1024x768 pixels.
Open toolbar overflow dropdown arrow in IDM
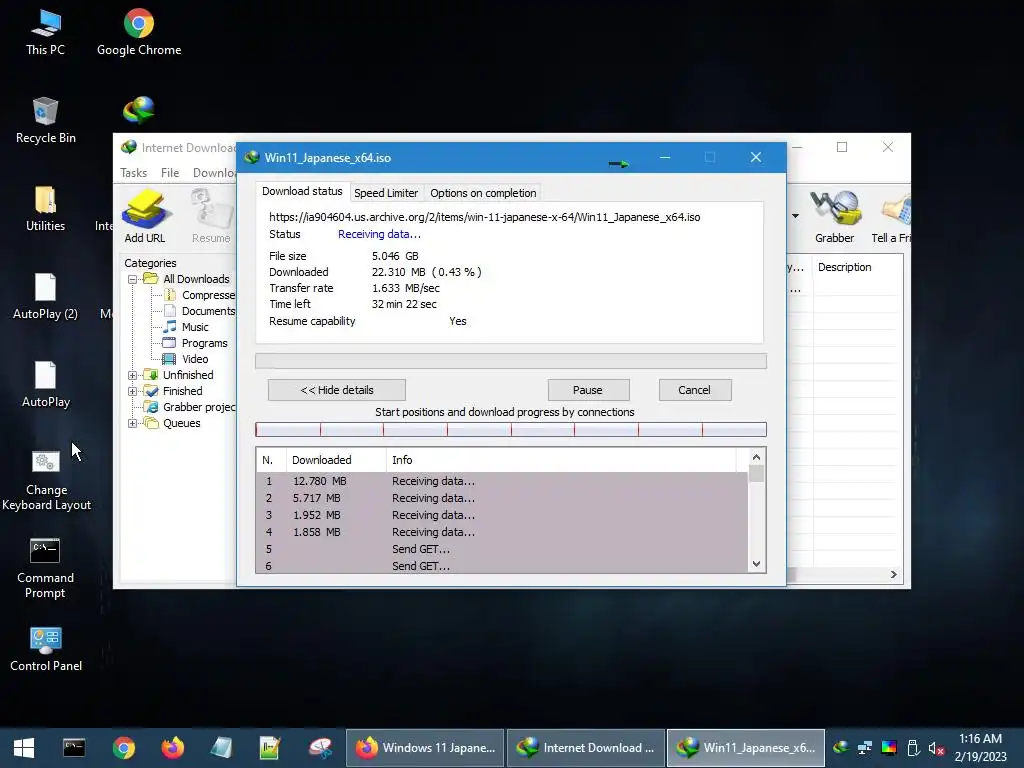(x=795, y=216)
